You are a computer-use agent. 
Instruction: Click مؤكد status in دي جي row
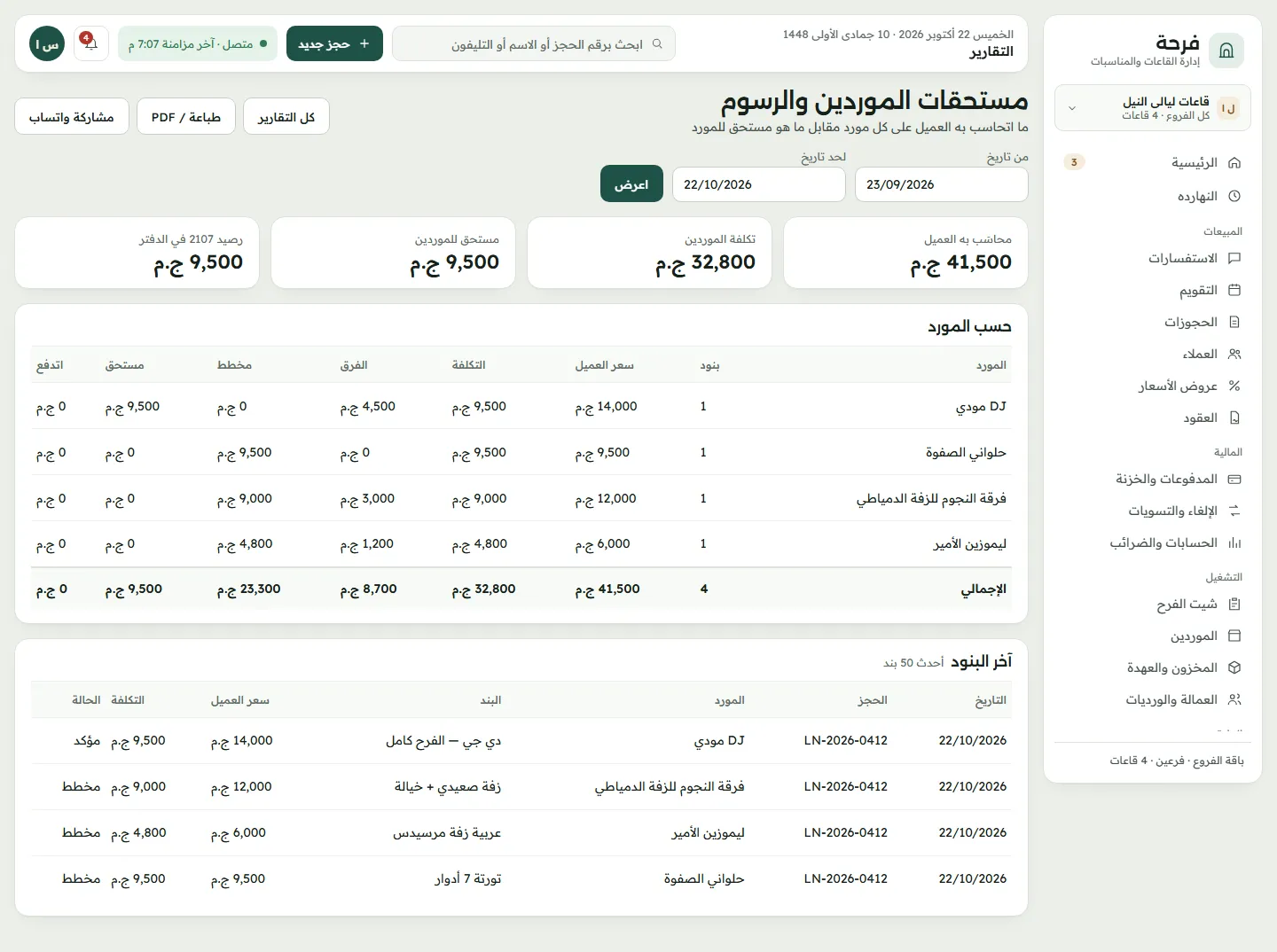pos(87,740)
